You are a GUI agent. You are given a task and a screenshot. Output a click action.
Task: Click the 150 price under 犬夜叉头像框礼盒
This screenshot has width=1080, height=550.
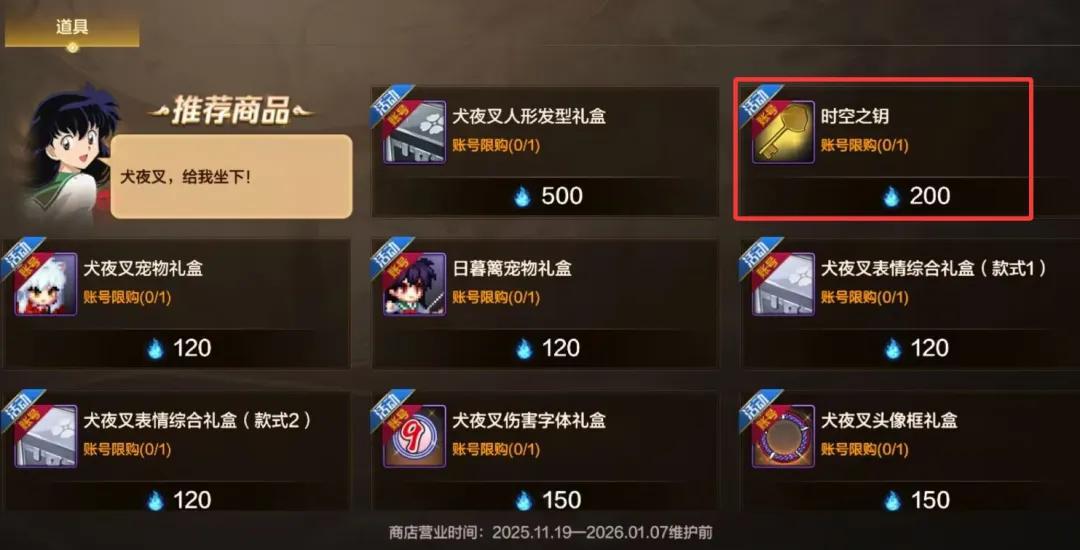(917, 500)
